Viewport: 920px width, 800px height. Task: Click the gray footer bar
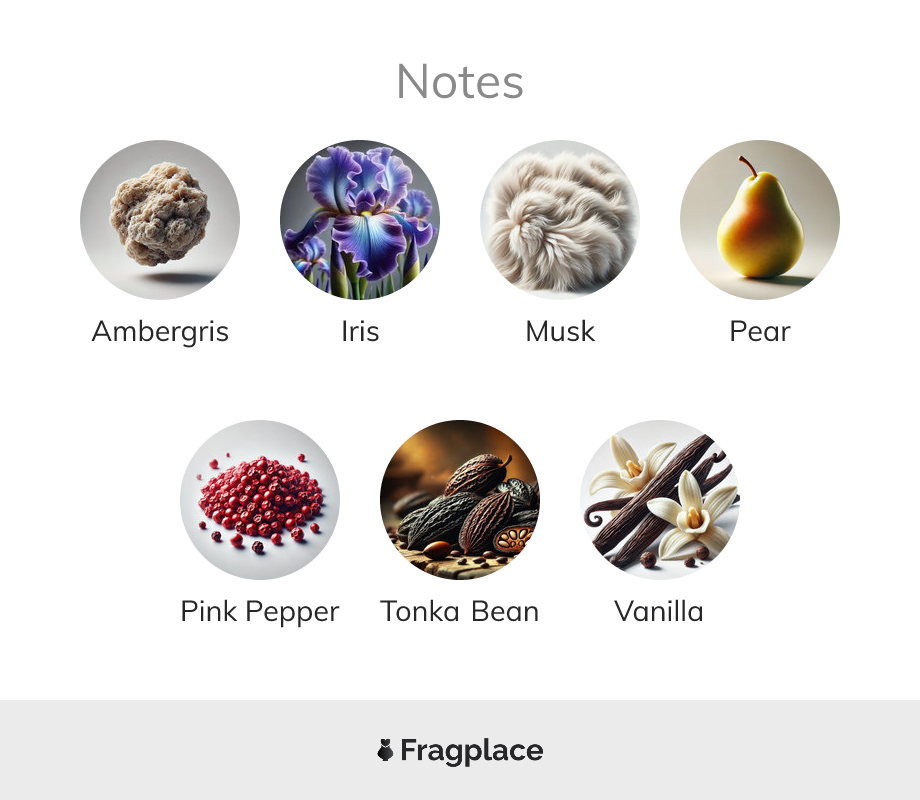point(460,750)
